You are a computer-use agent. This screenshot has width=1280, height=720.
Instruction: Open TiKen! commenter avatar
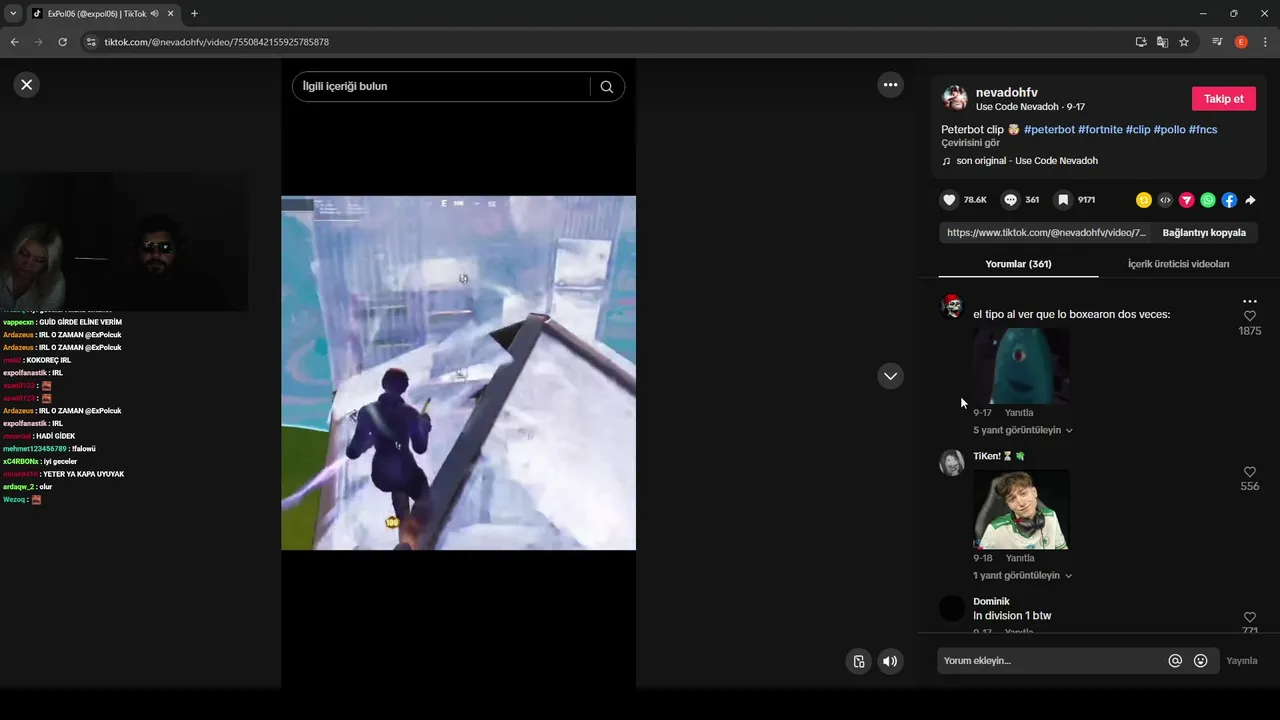(x=952, y=463)
